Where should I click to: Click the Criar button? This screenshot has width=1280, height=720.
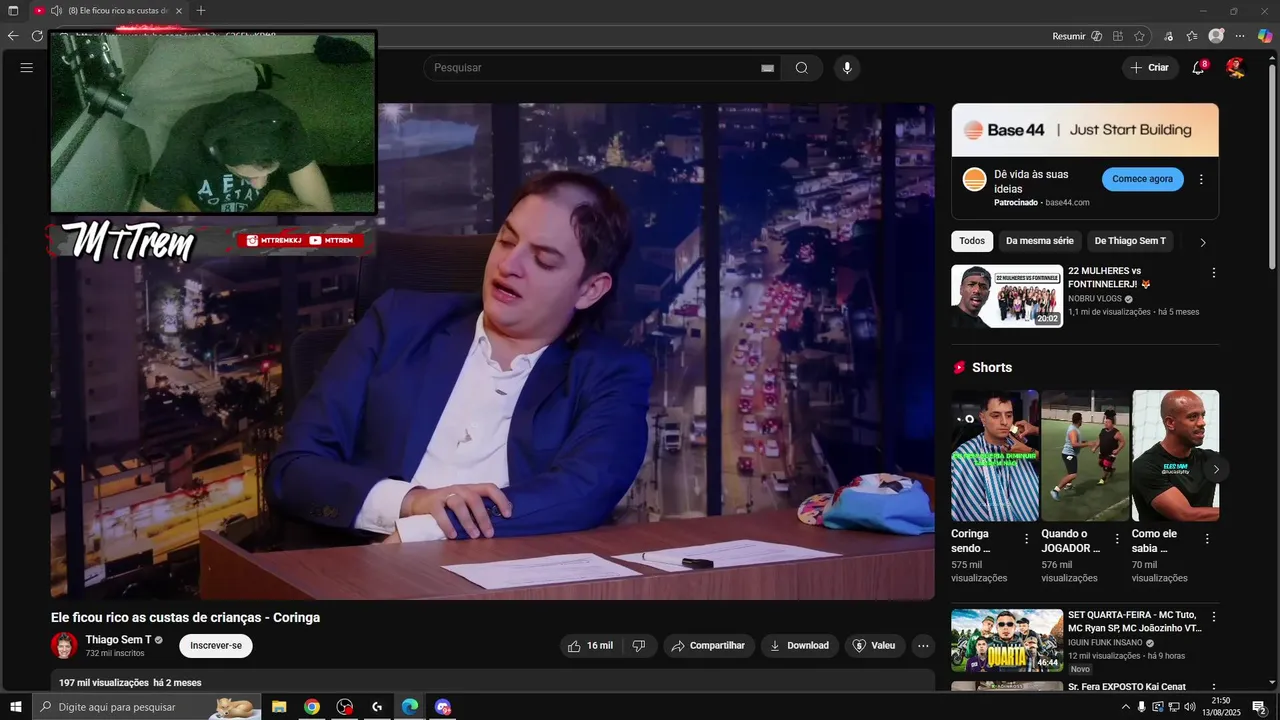[x=1149, y=68]
